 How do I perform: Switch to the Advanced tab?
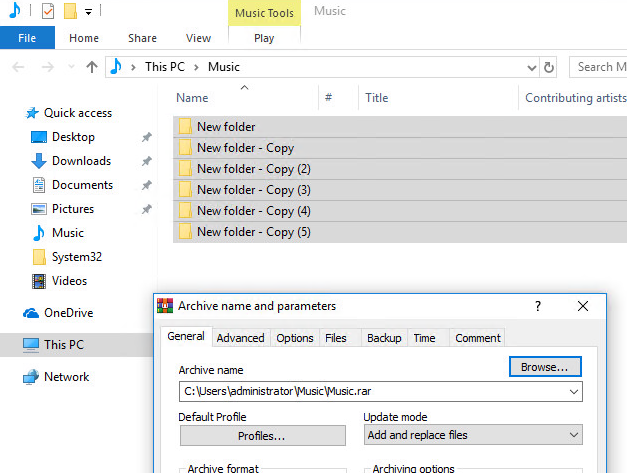coord(240,338)
